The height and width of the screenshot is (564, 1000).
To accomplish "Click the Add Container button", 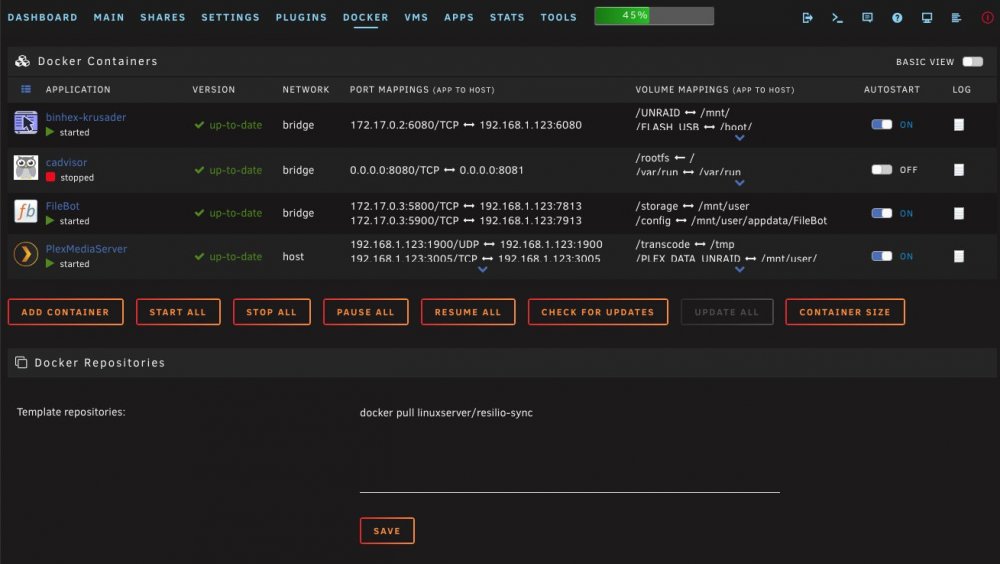I will (66, 312).
